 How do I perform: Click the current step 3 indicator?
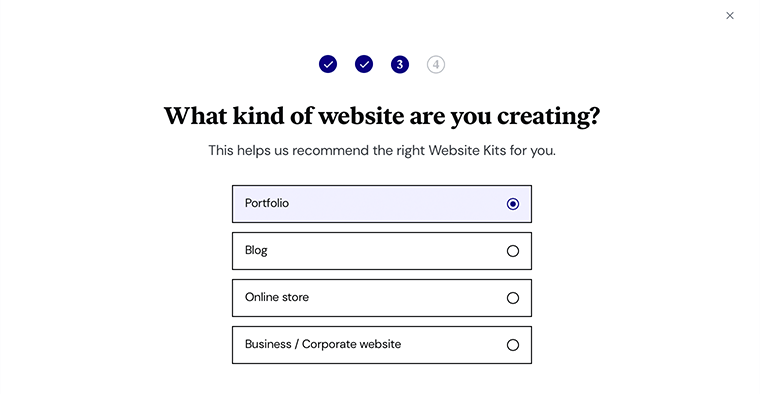pos(400,64)
